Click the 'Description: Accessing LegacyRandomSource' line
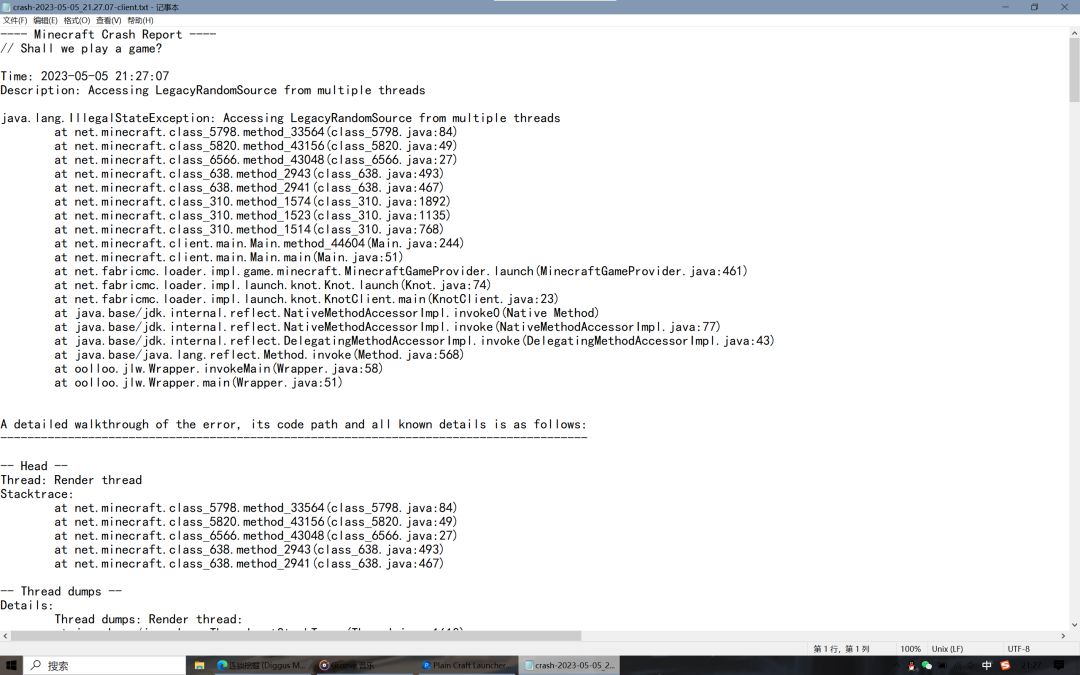 213,90
